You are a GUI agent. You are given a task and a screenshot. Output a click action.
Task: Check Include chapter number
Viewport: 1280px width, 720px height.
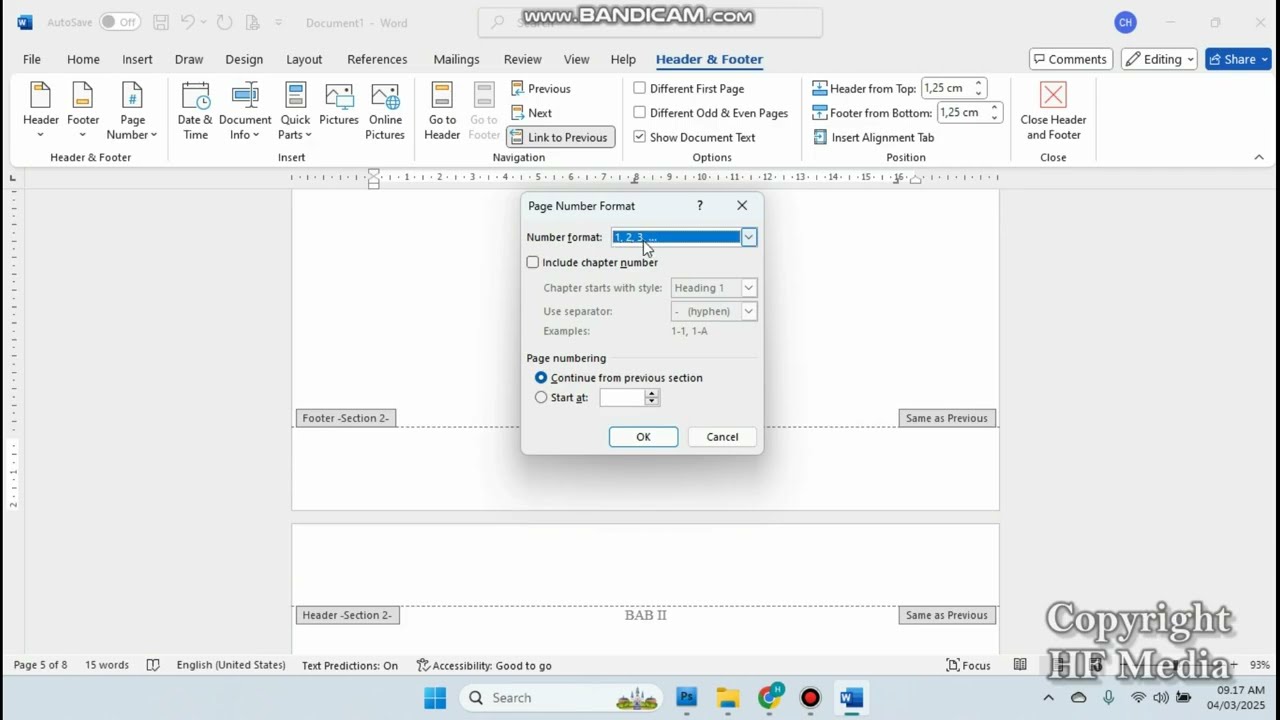[533, 262]
